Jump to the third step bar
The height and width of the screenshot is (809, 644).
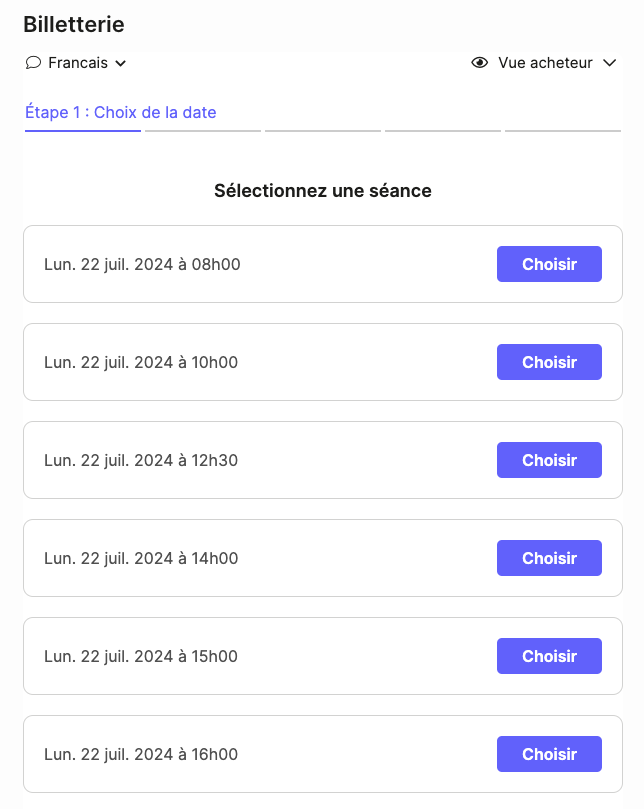(x=322, y=130)
